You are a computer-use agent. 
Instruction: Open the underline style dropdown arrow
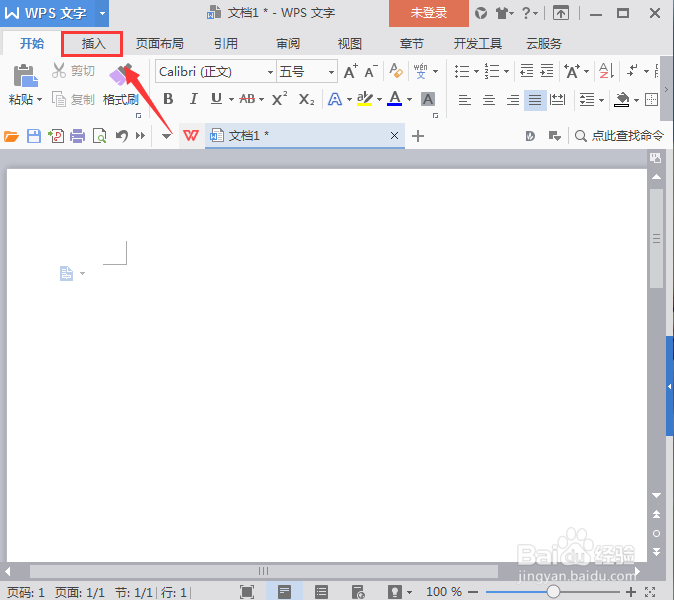click(x=231, y=100)
